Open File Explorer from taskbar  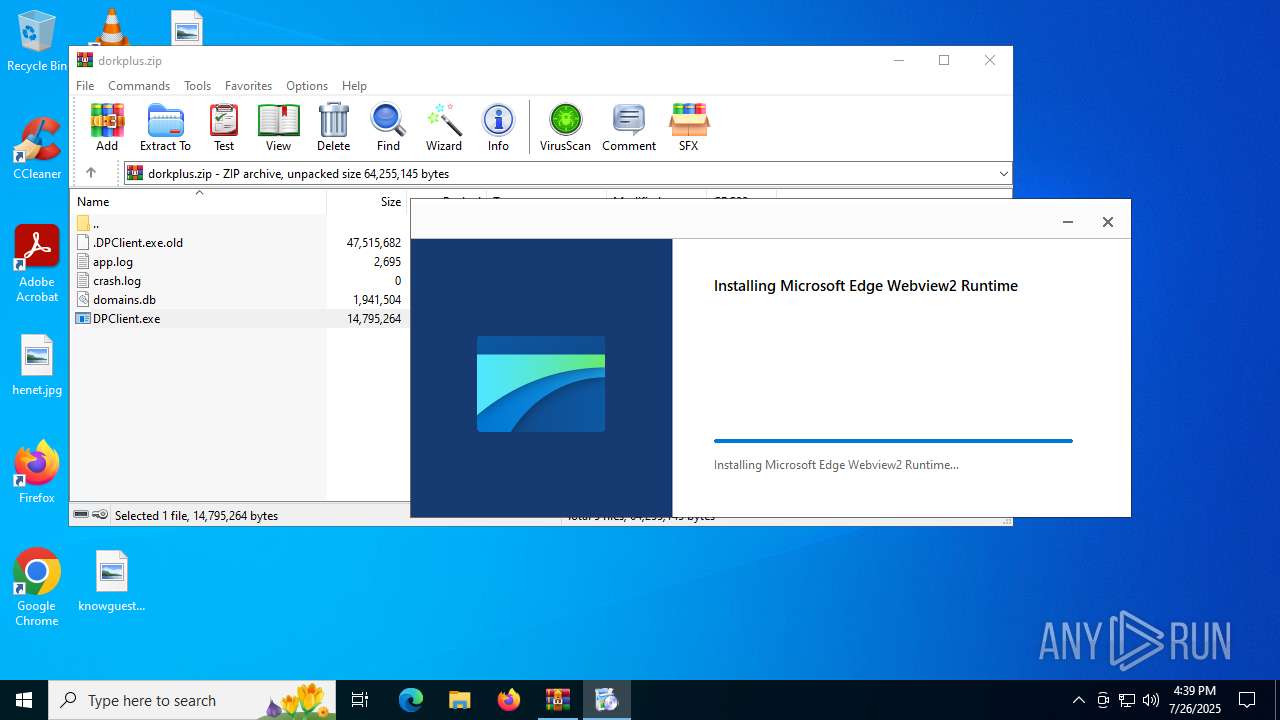pyautogui.click(x=460, y=700)
